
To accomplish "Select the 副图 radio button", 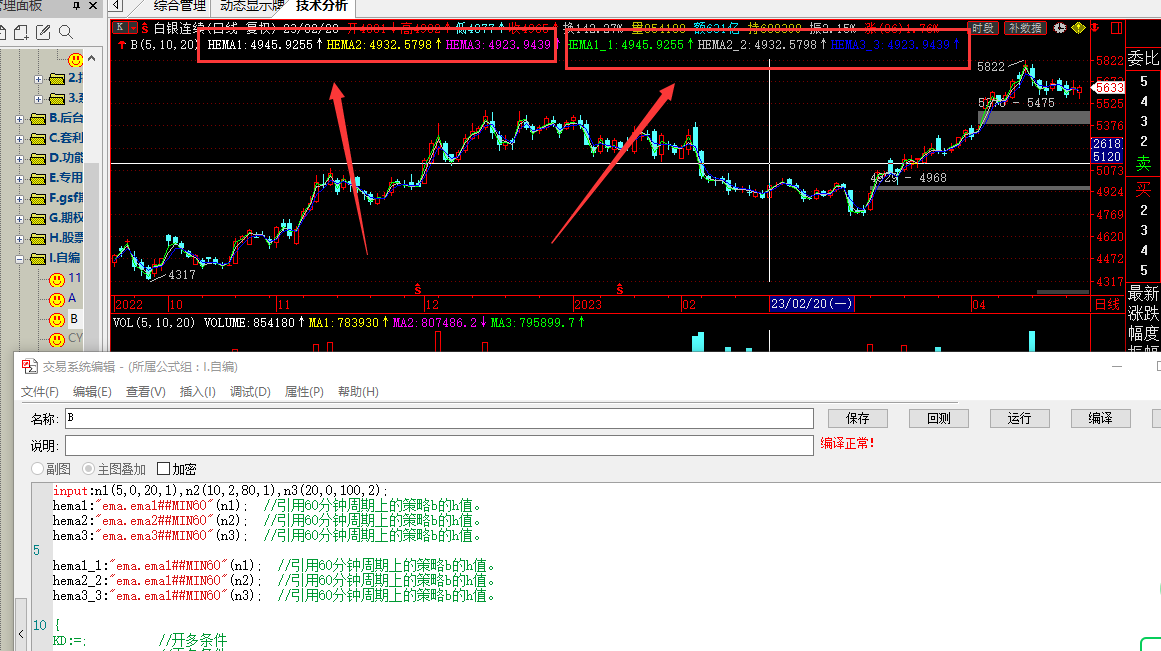I will pos(38,469).
